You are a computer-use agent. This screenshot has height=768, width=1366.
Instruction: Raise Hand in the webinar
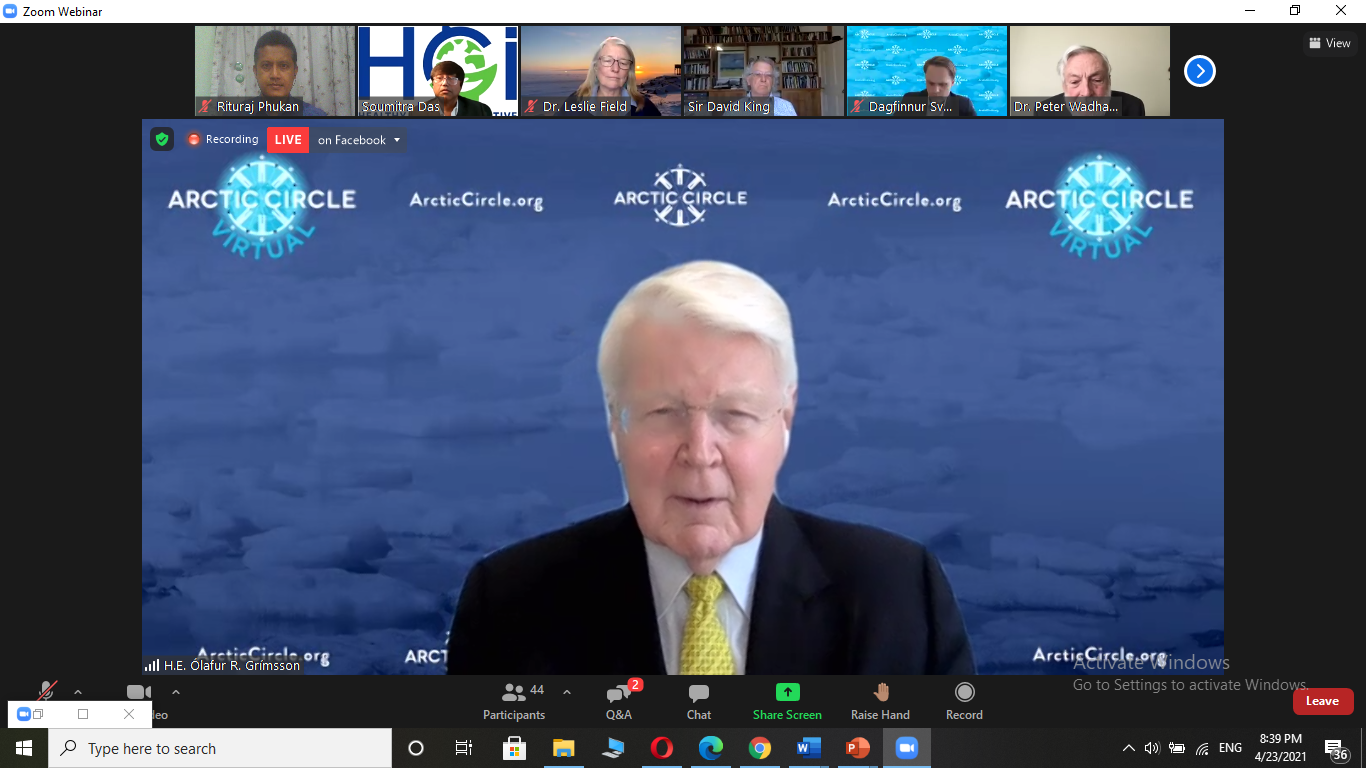880,701
